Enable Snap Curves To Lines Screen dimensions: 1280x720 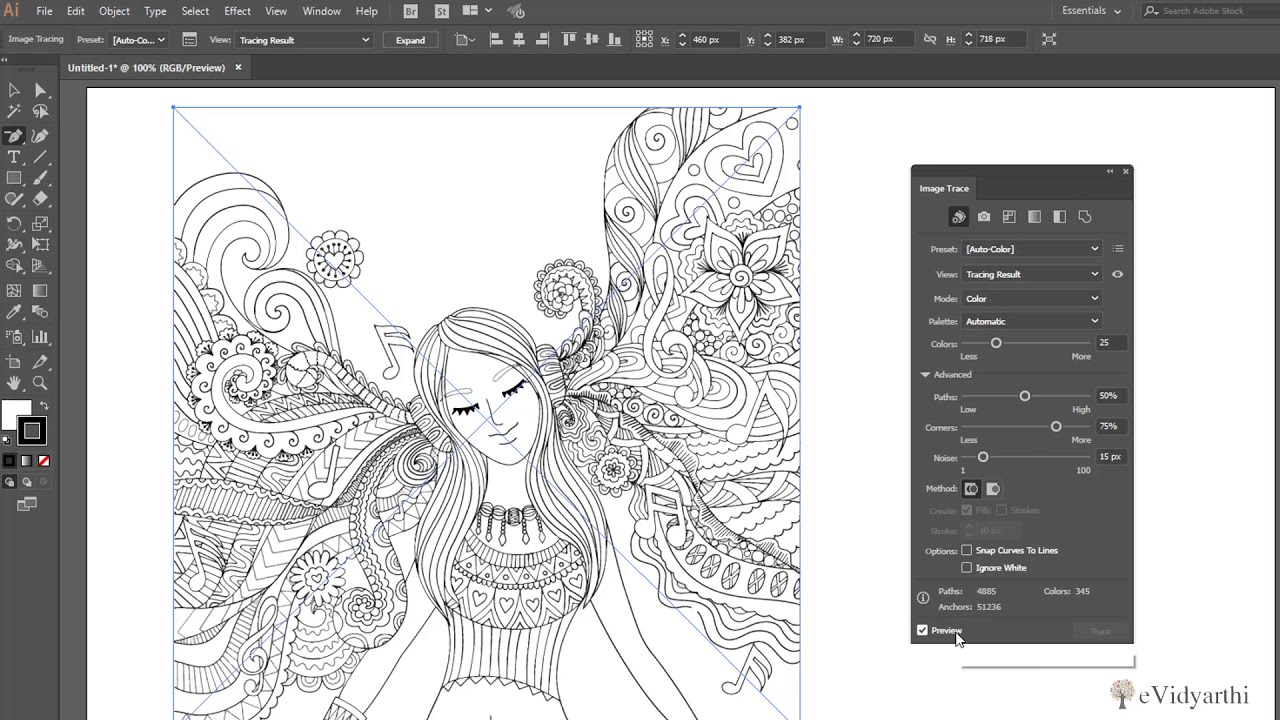point(967,551)
